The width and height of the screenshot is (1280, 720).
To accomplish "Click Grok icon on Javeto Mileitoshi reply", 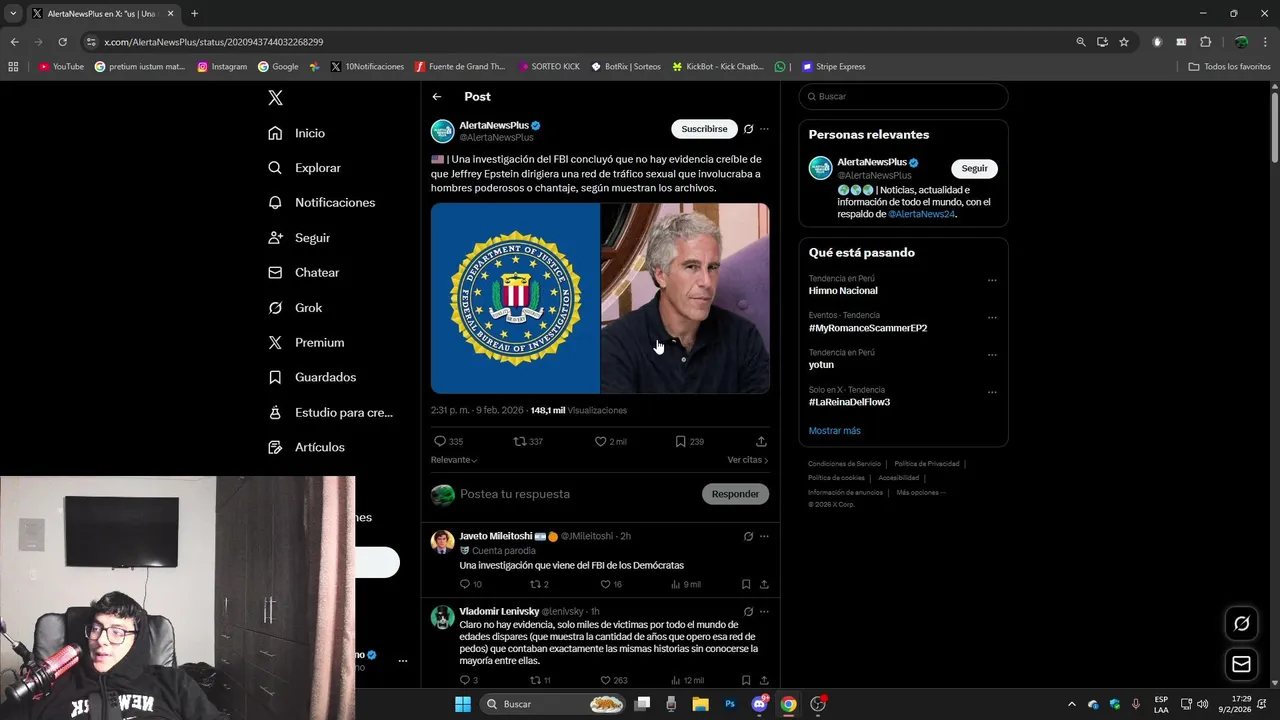I will pyautogui.click(x=748, y=536).
